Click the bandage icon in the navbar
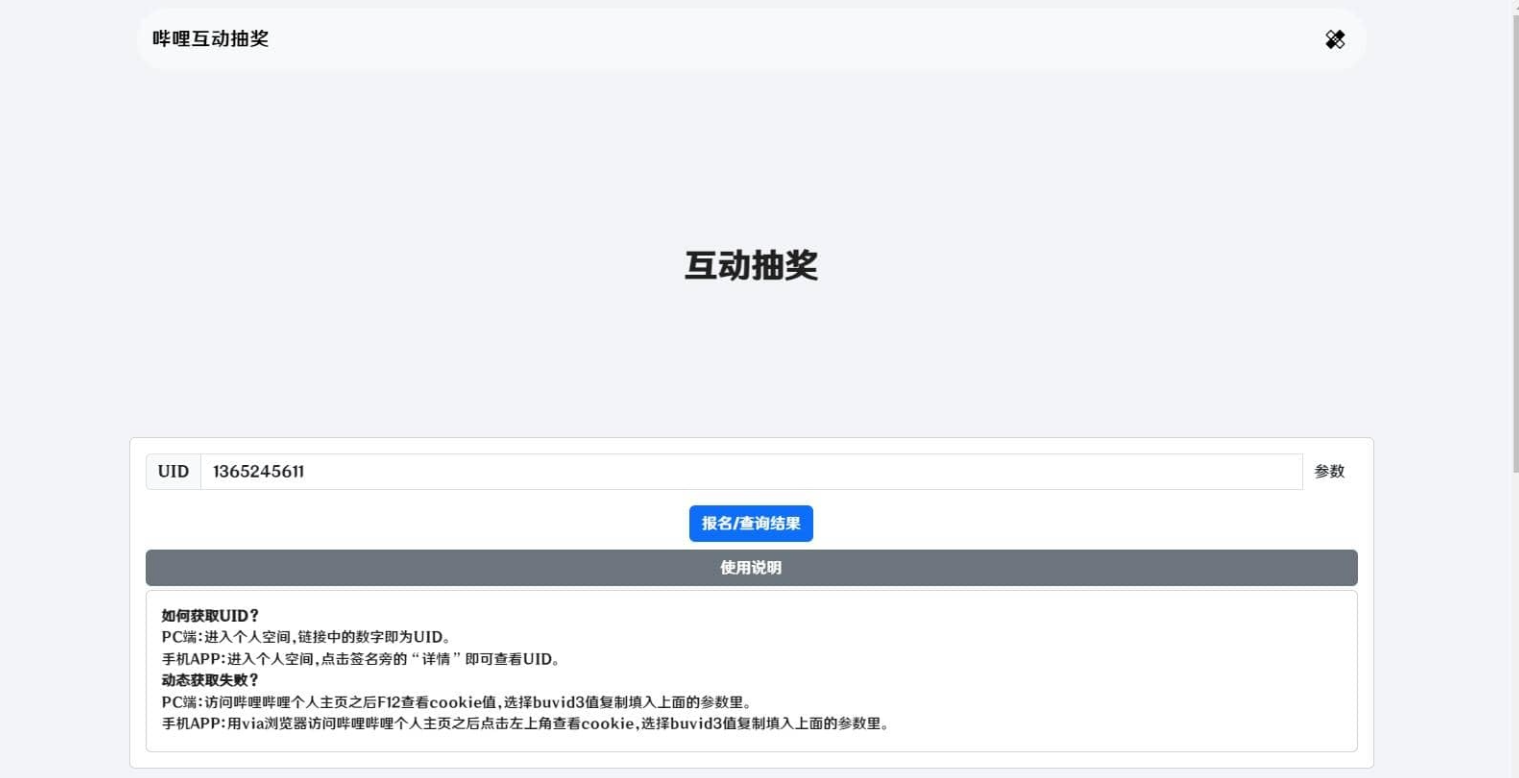Image resolution: width=1519 pixels, height=778 pixels. tap(1334, 39)
